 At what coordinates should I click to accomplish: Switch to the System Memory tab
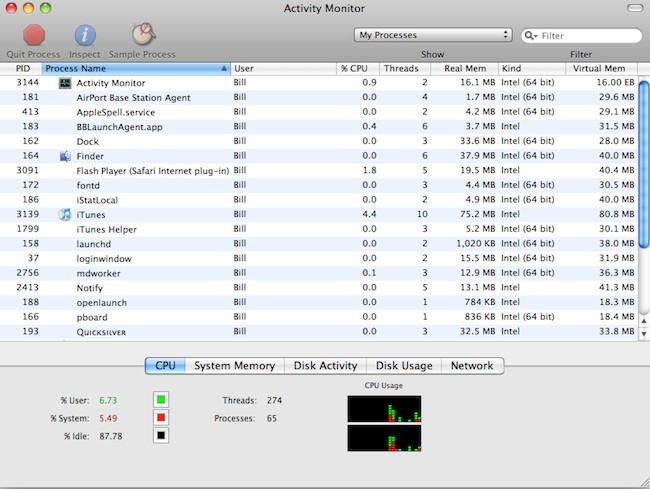click(235, 366)
